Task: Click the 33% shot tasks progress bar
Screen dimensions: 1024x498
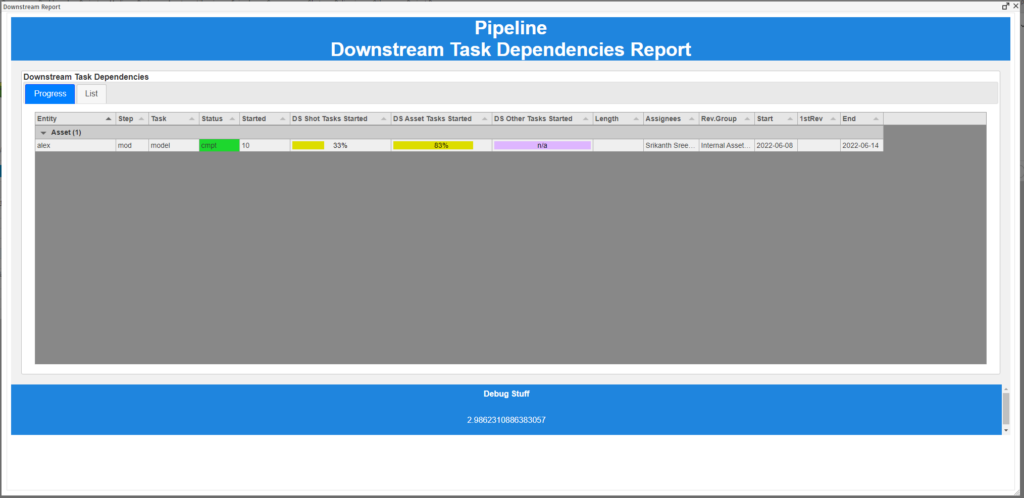Action: 340,145
